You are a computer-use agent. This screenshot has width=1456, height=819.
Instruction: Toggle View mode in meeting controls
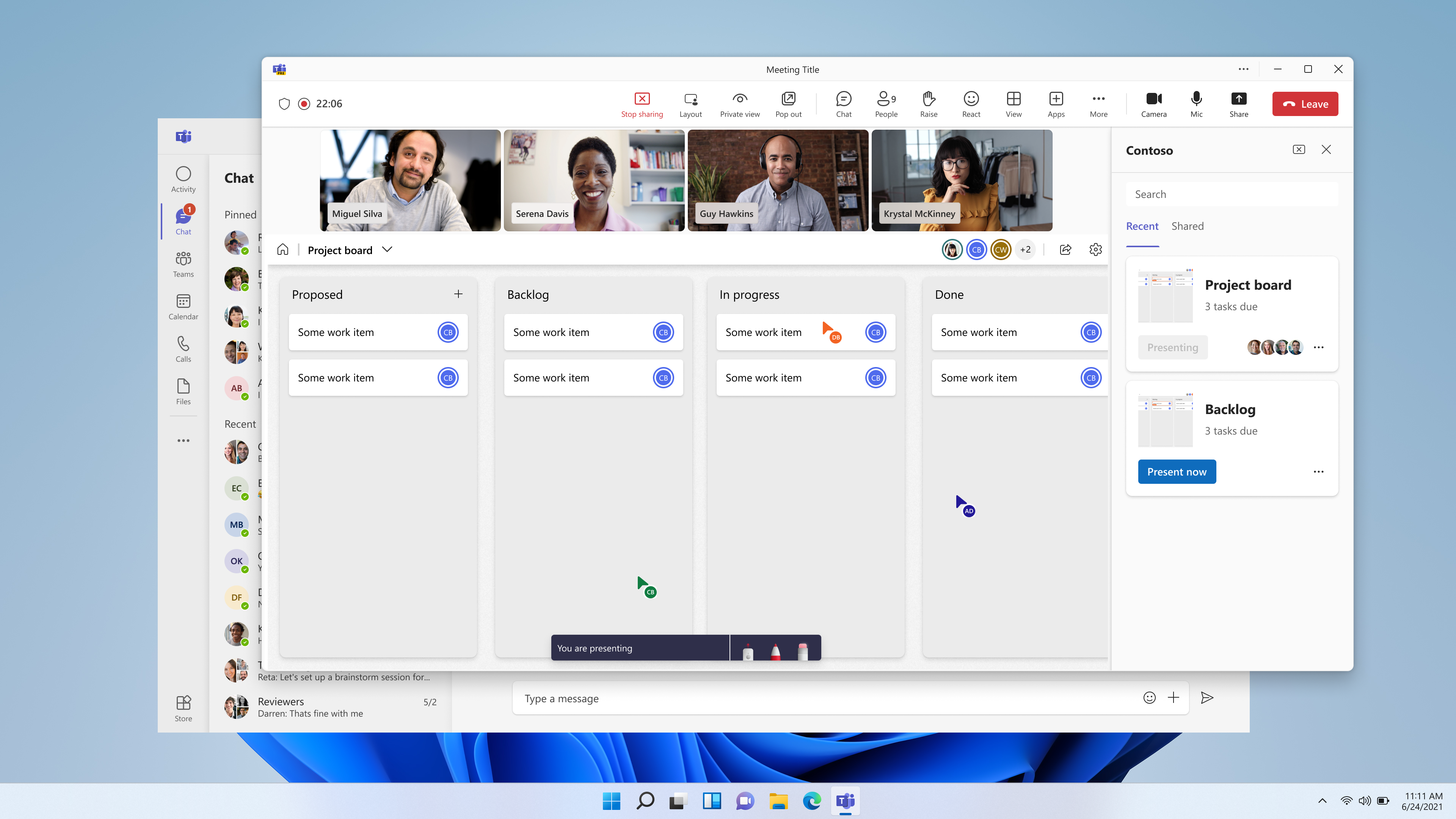tap(1014, 103)
